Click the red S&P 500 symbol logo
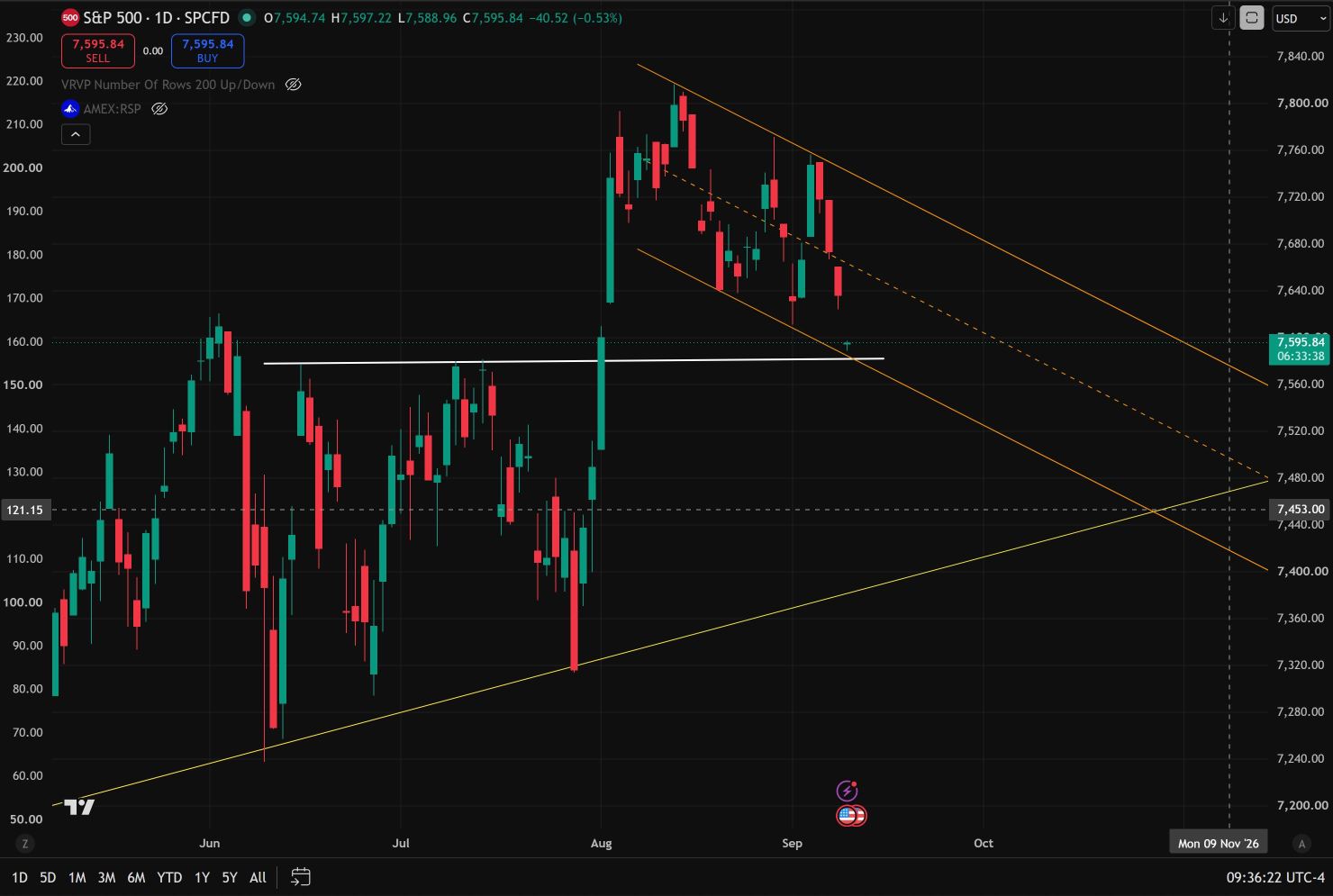Viewport: 1333px width, 896px height. [x=70, y=18]
